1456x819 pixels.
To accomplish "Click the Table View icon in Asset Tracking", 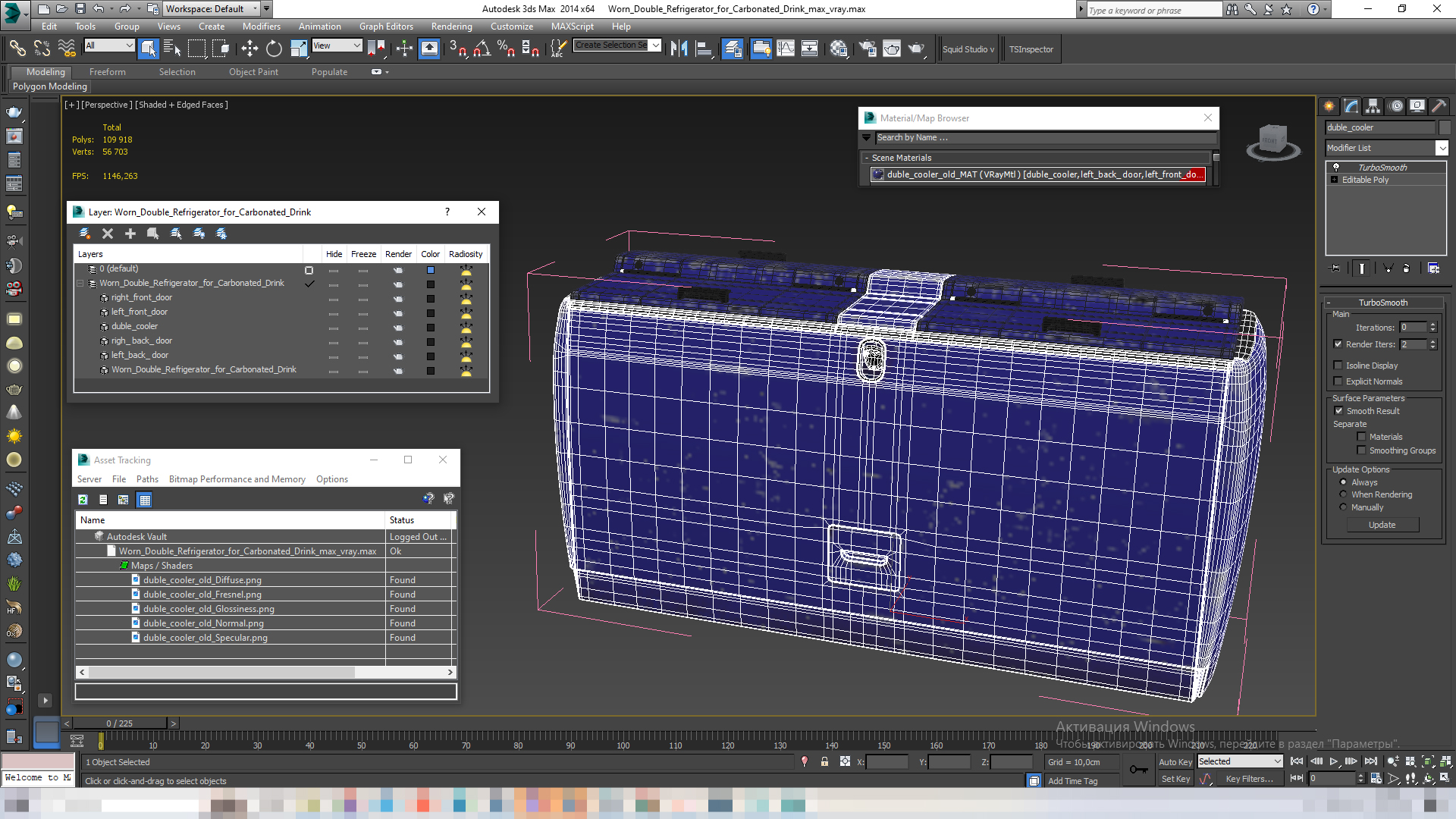I will 144,500.
